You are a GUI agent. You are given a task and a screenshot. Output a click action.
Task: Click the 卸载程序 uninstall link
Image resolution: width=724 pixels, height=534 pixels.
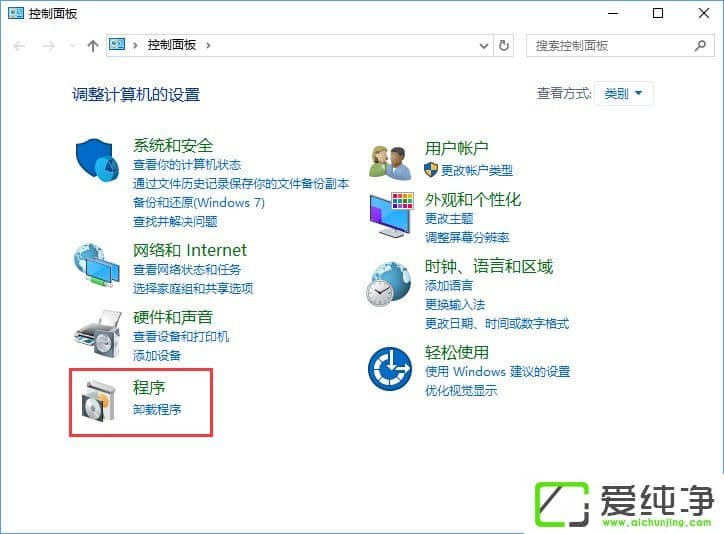(x=157, y=410)
